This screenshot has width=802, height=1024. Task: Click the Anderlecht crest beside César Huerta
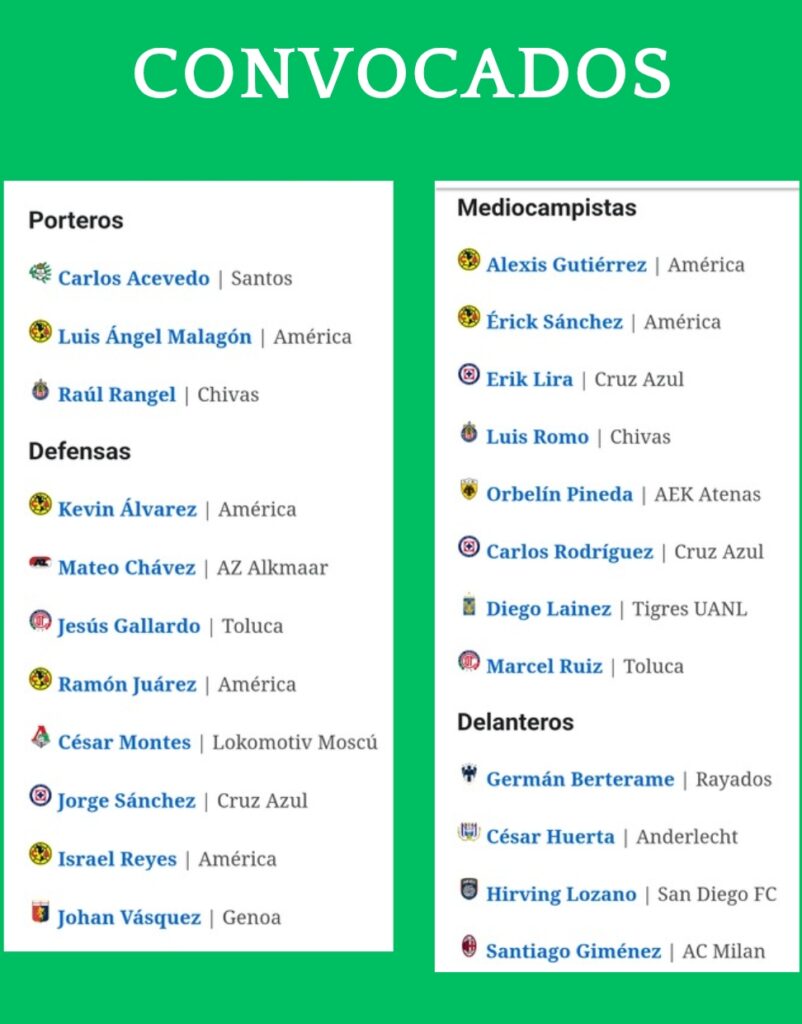pyautogui.click(x=469, y=832)
